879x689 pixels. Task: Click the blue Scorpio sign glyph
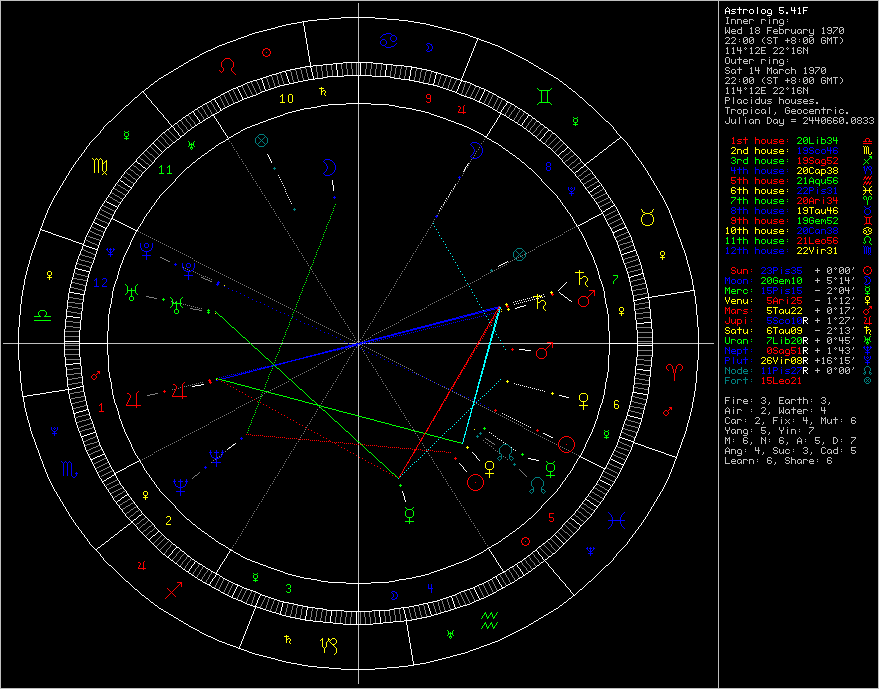66,467
